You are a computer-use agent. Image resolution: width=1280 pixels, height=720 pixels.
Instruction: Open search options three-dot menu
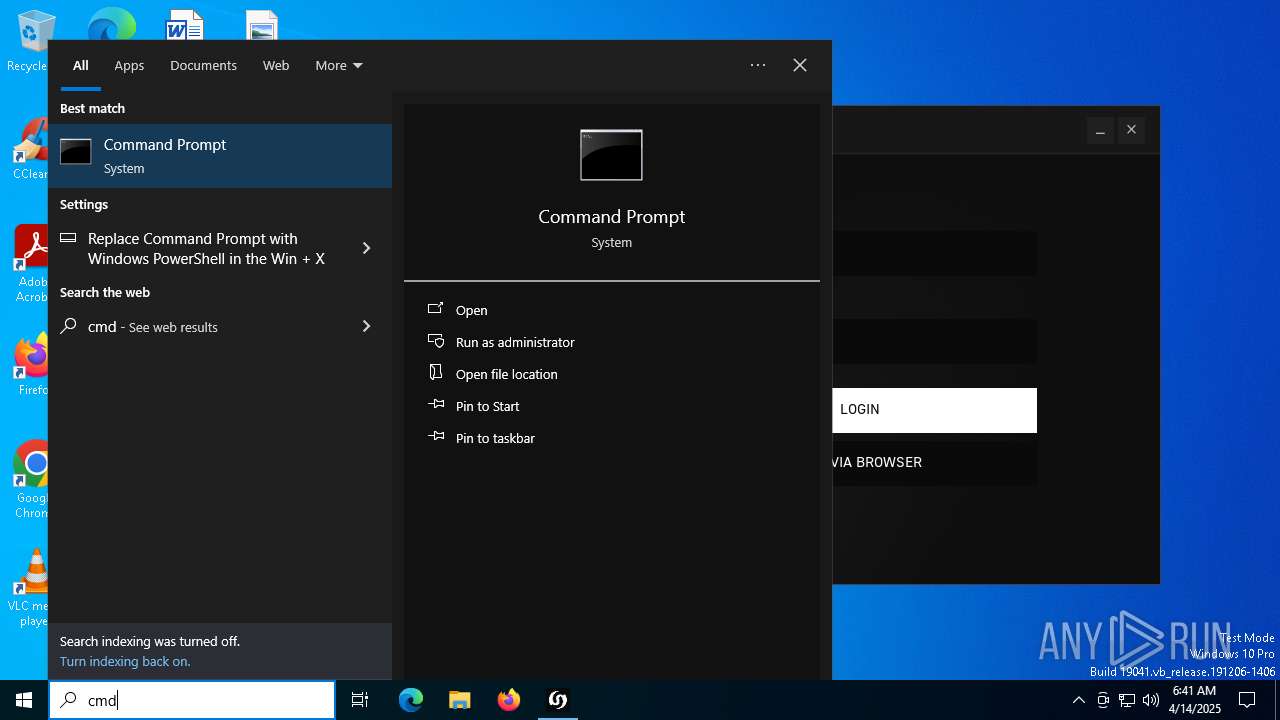pos(758,65)
